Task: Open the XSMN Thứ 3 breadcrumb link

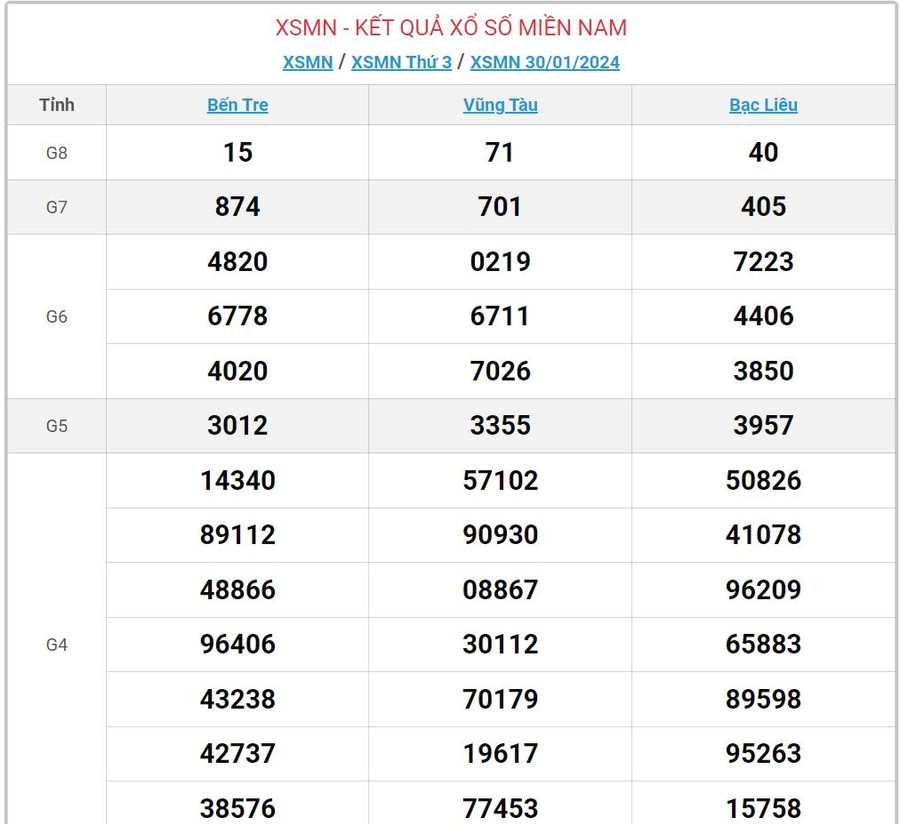Action: coord(401,62)
